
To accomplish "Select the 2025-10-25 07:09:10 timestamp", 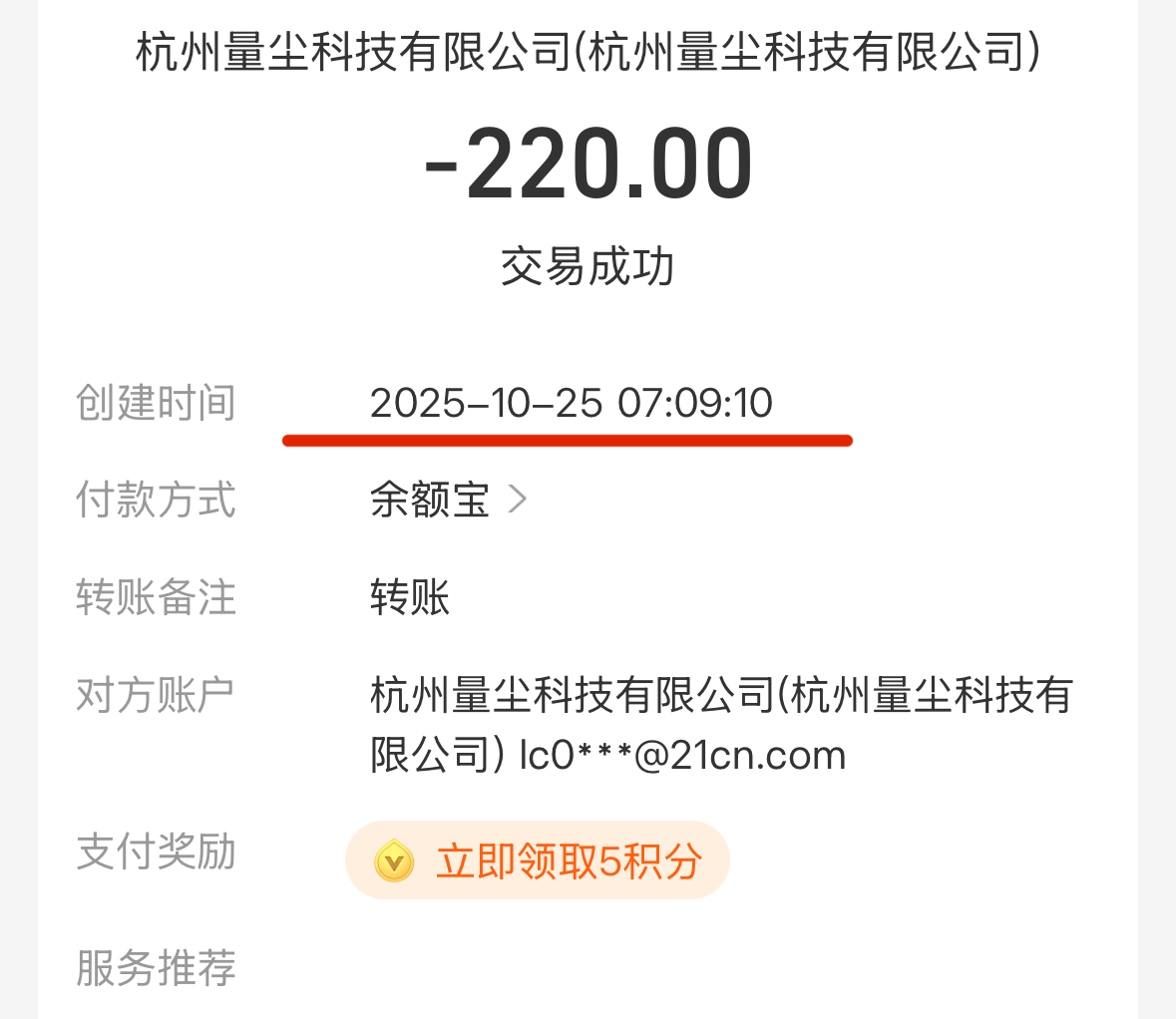I will [x=571, y=403].
